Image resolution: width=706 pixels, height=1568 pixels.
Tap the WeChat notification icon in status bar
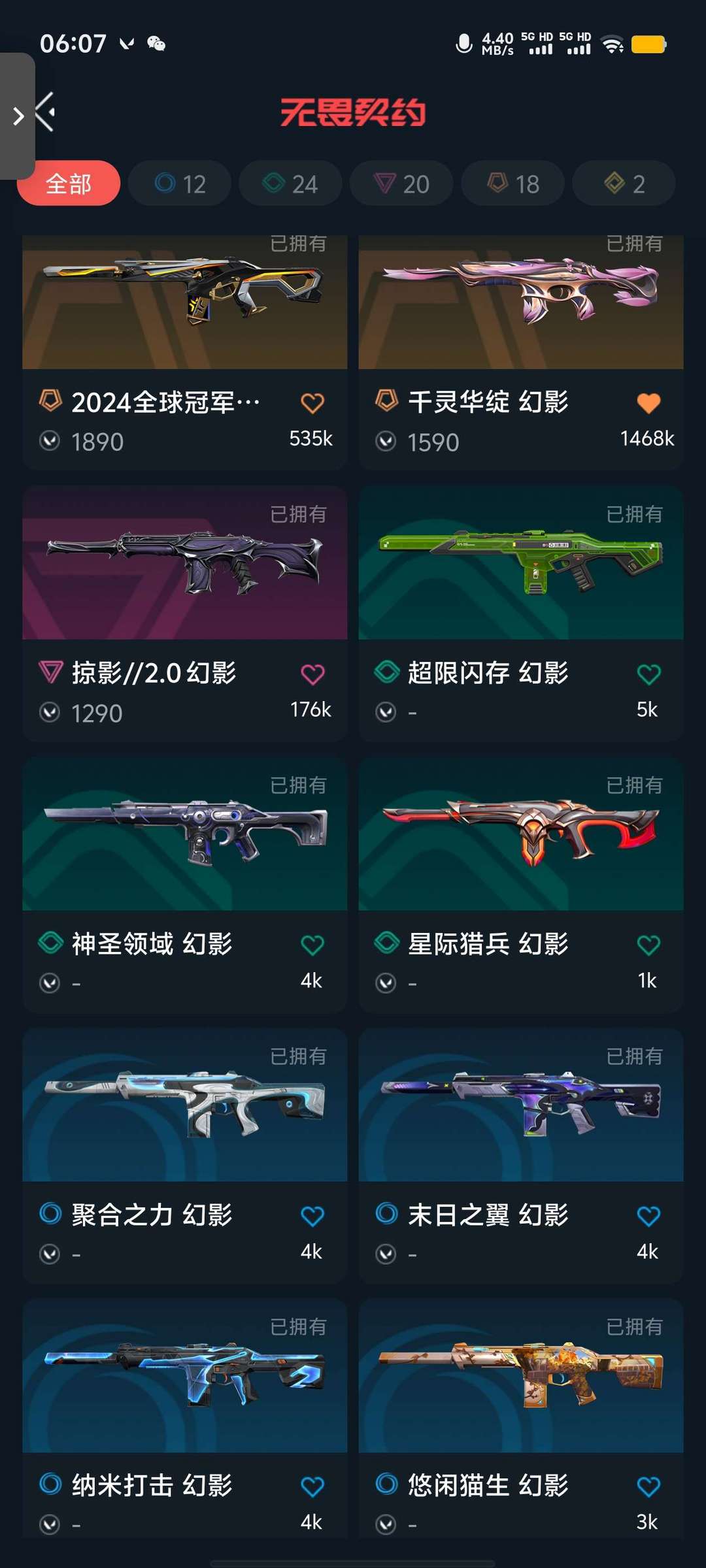(x=156, y=44)
